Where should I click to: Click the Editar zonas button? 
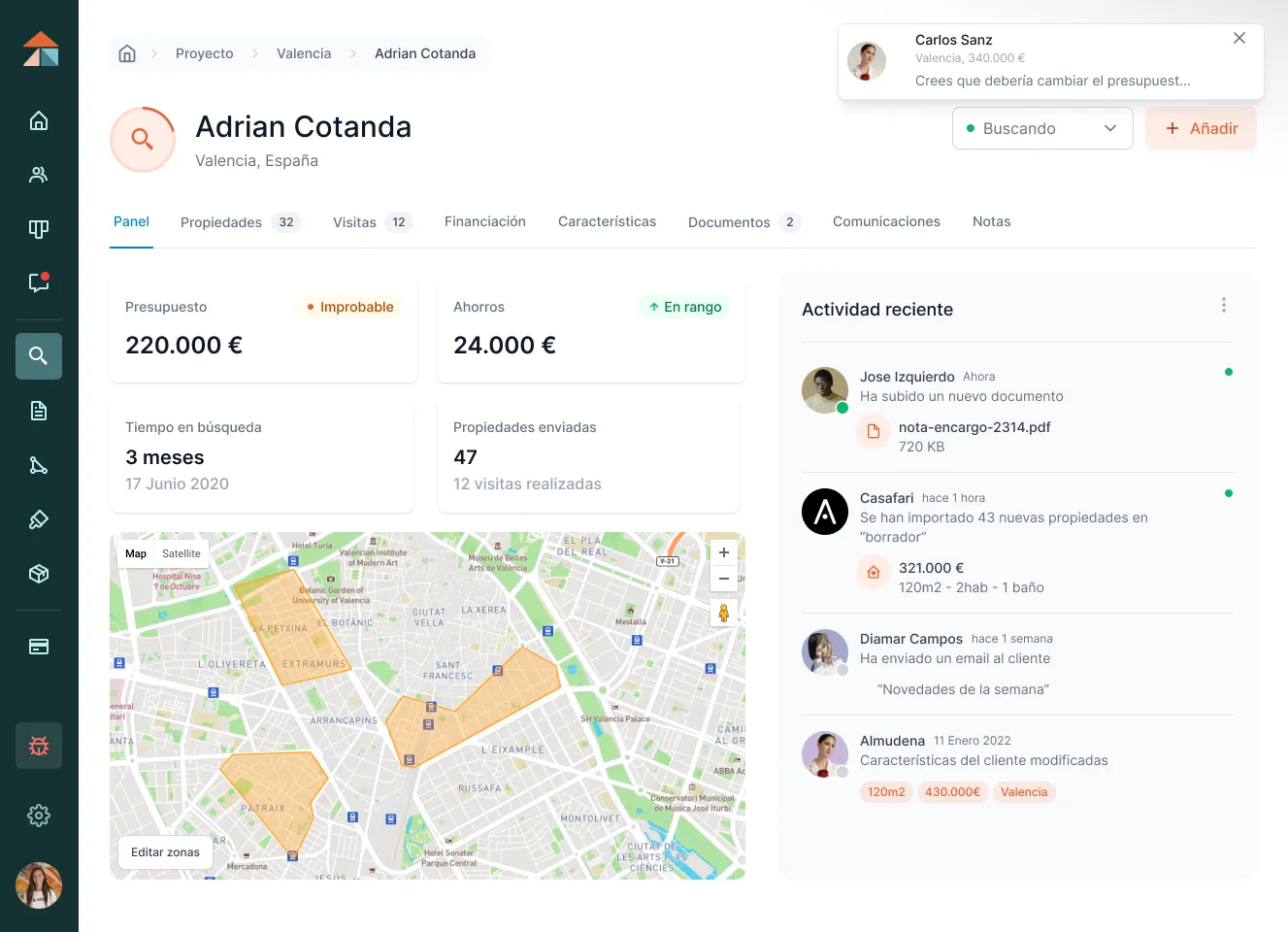[x=165, y=852]
